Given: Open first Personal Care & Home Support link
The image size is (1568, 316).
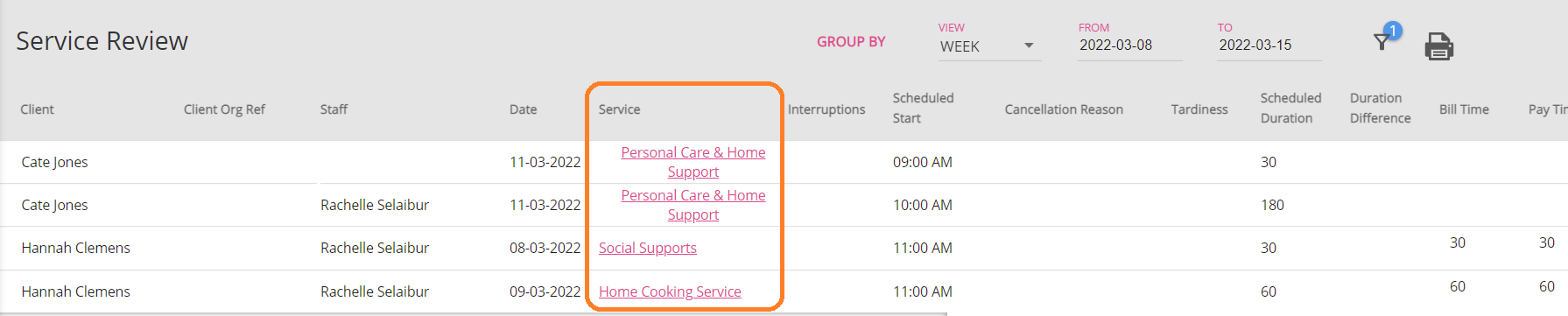Looking at the screenshot, I should click(x=693, y=162).
